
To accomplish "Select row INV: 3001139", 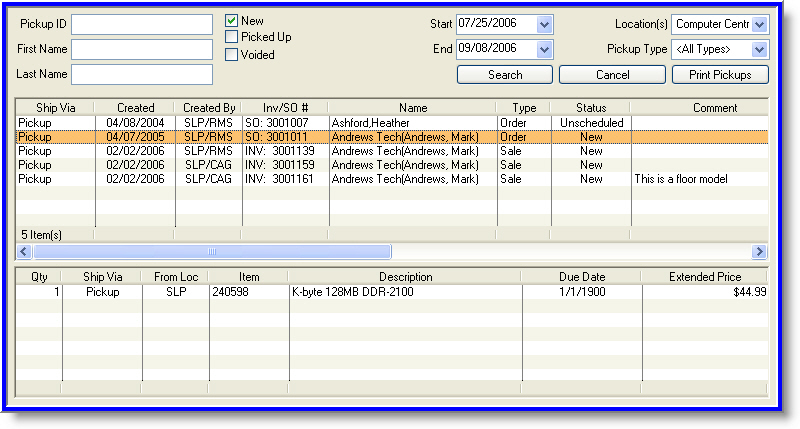I will (x=392, y=151).
